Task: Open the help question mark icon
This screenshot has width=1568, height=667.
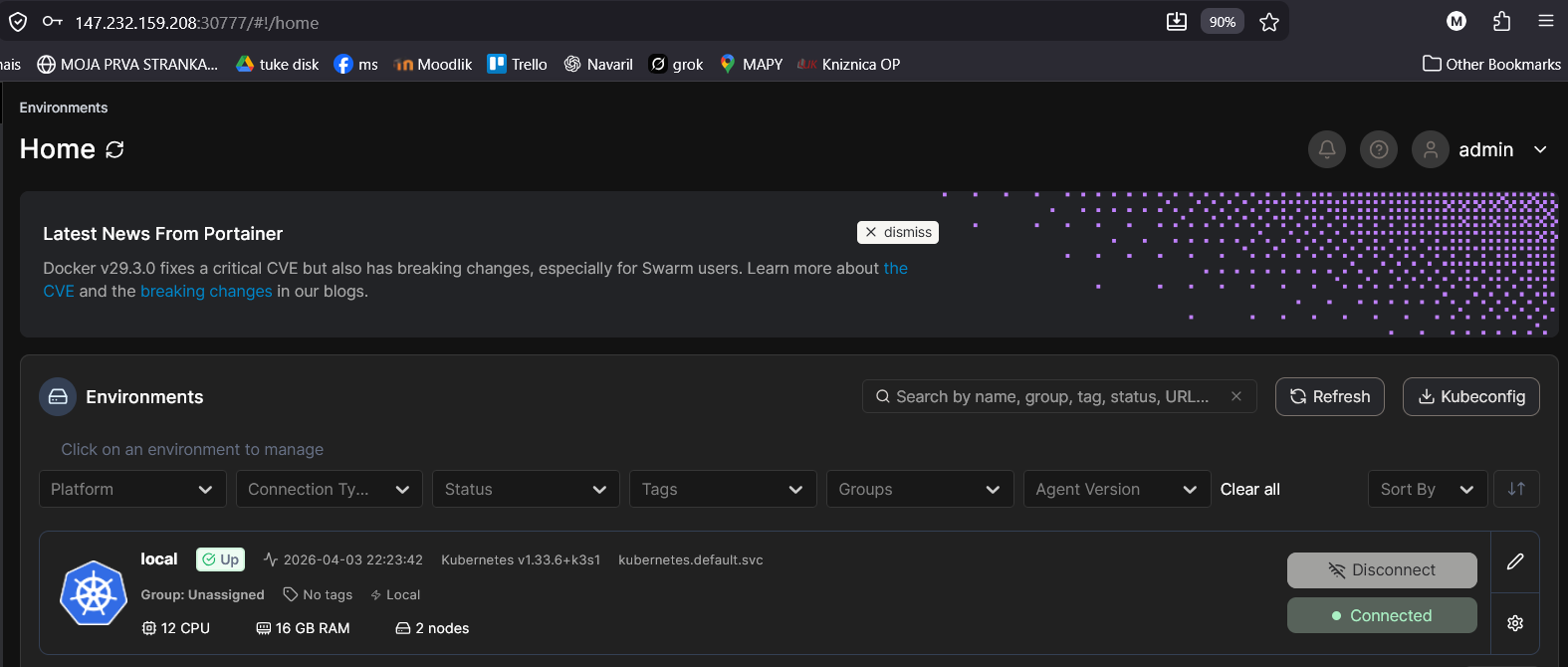Action: 1378,149
